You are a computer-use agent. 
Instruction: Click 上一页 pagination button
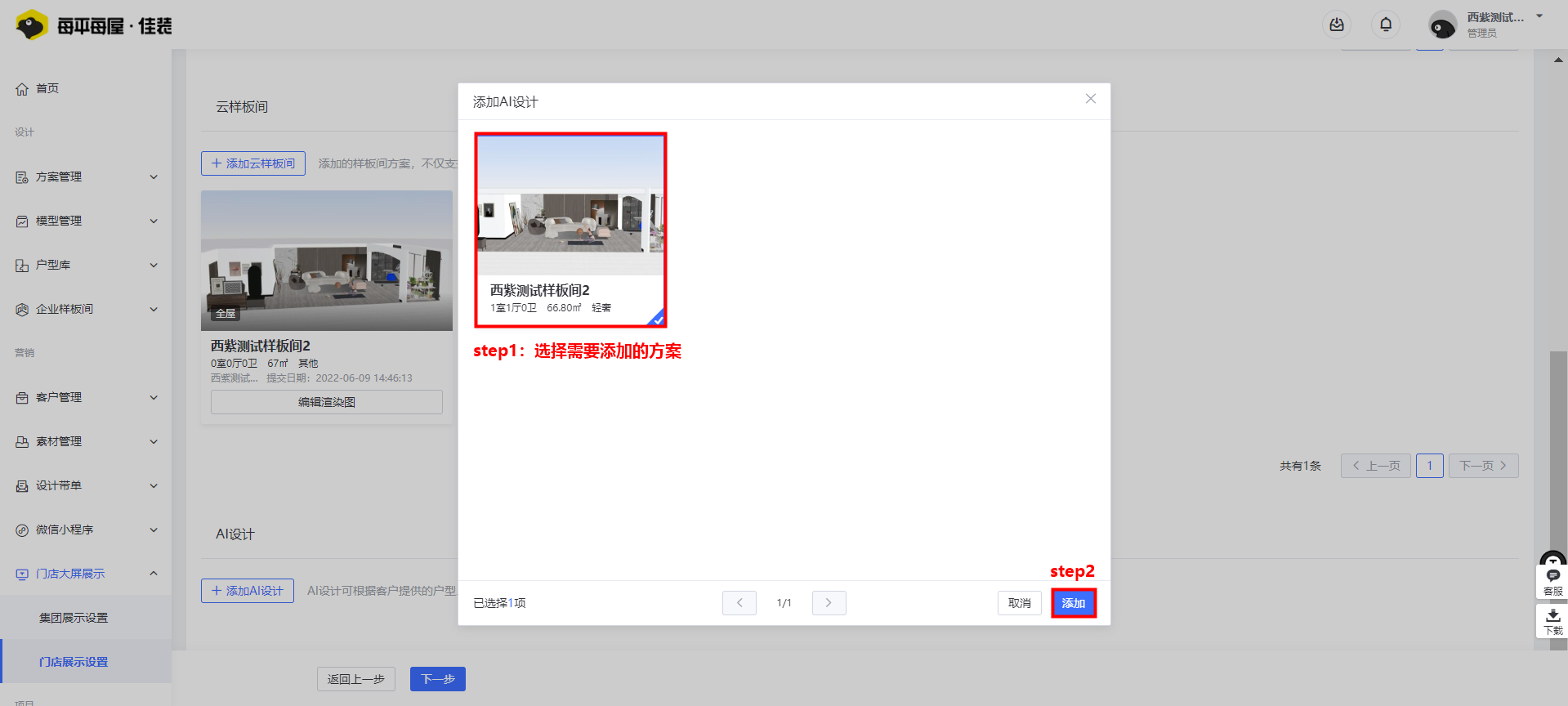tap(1376, 466)
